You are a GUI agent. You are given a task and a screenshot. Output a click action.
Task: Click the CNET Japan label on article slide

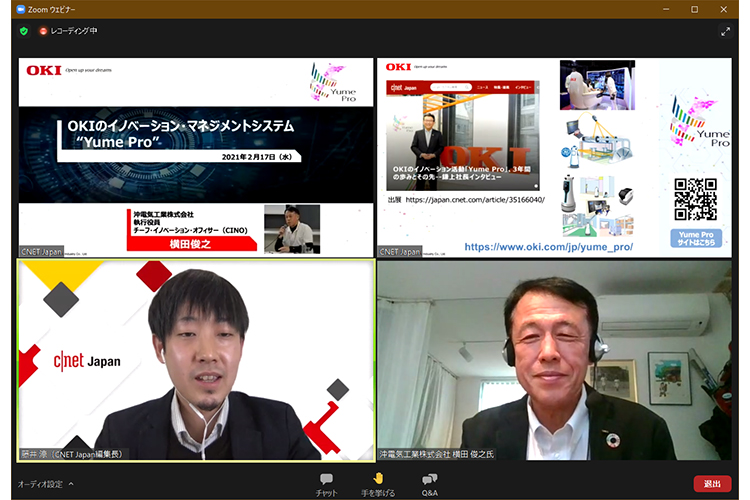[399, 252]
